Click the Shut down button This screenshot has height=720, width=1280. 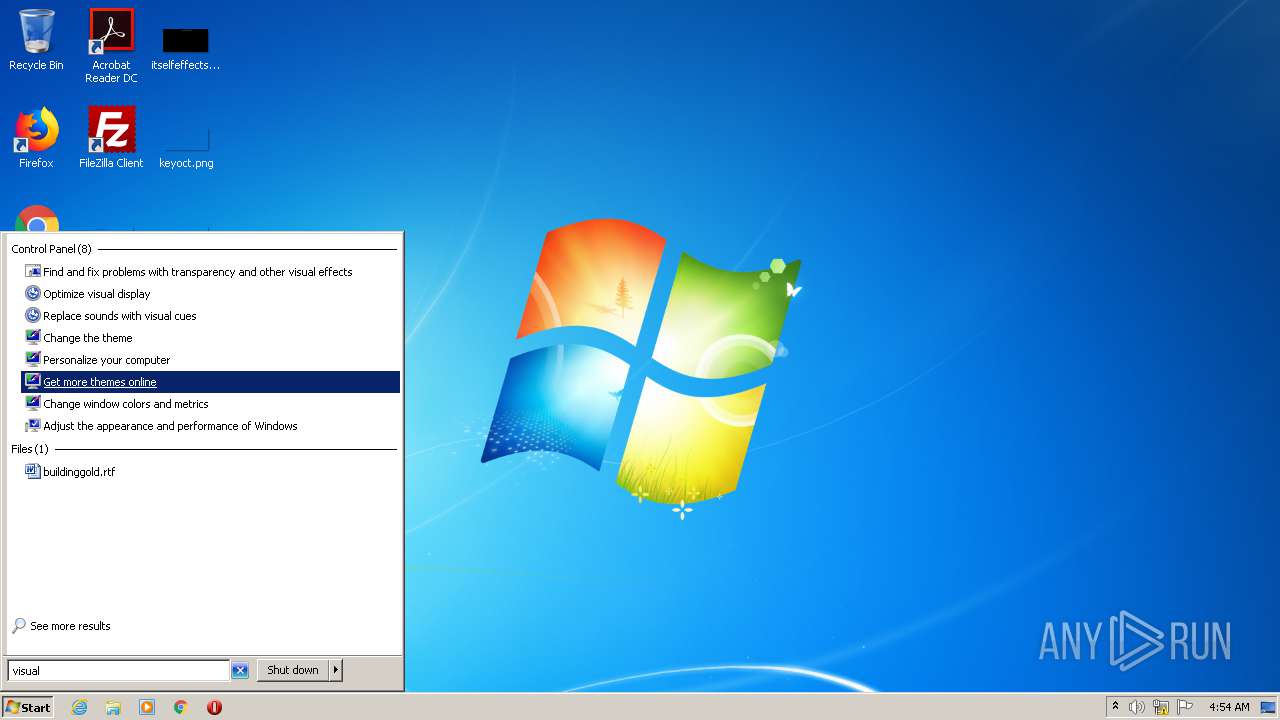point(293,670)
